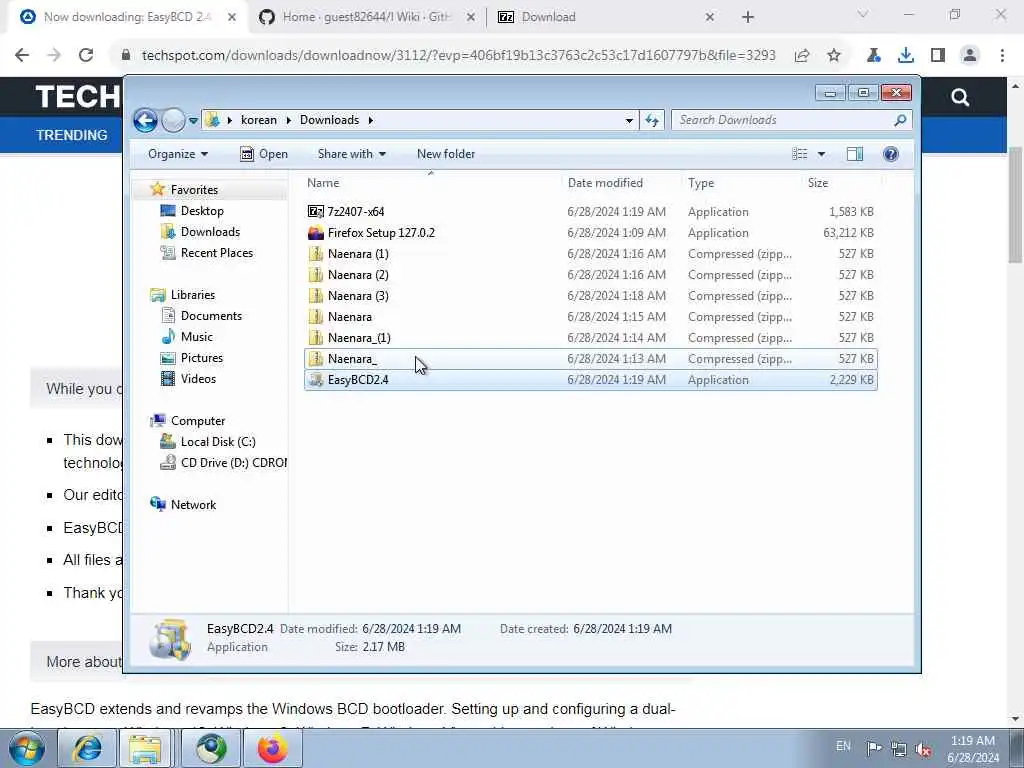The image size is (1024, 768).
Task: Open the view options dropdown arrow
Action: (822, 154)
